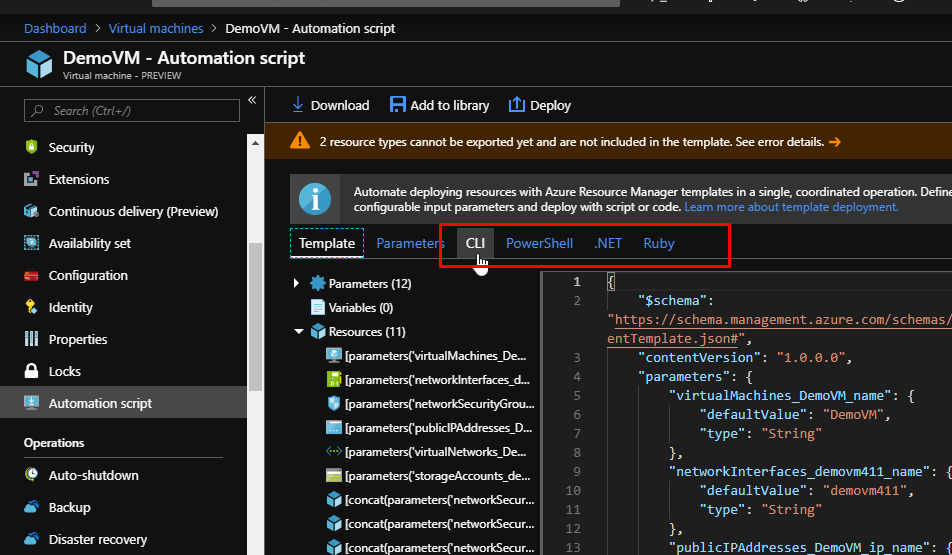Click the virtualMachines resource monitor icon
Viewport: 952px width, 555px height.
334,355
